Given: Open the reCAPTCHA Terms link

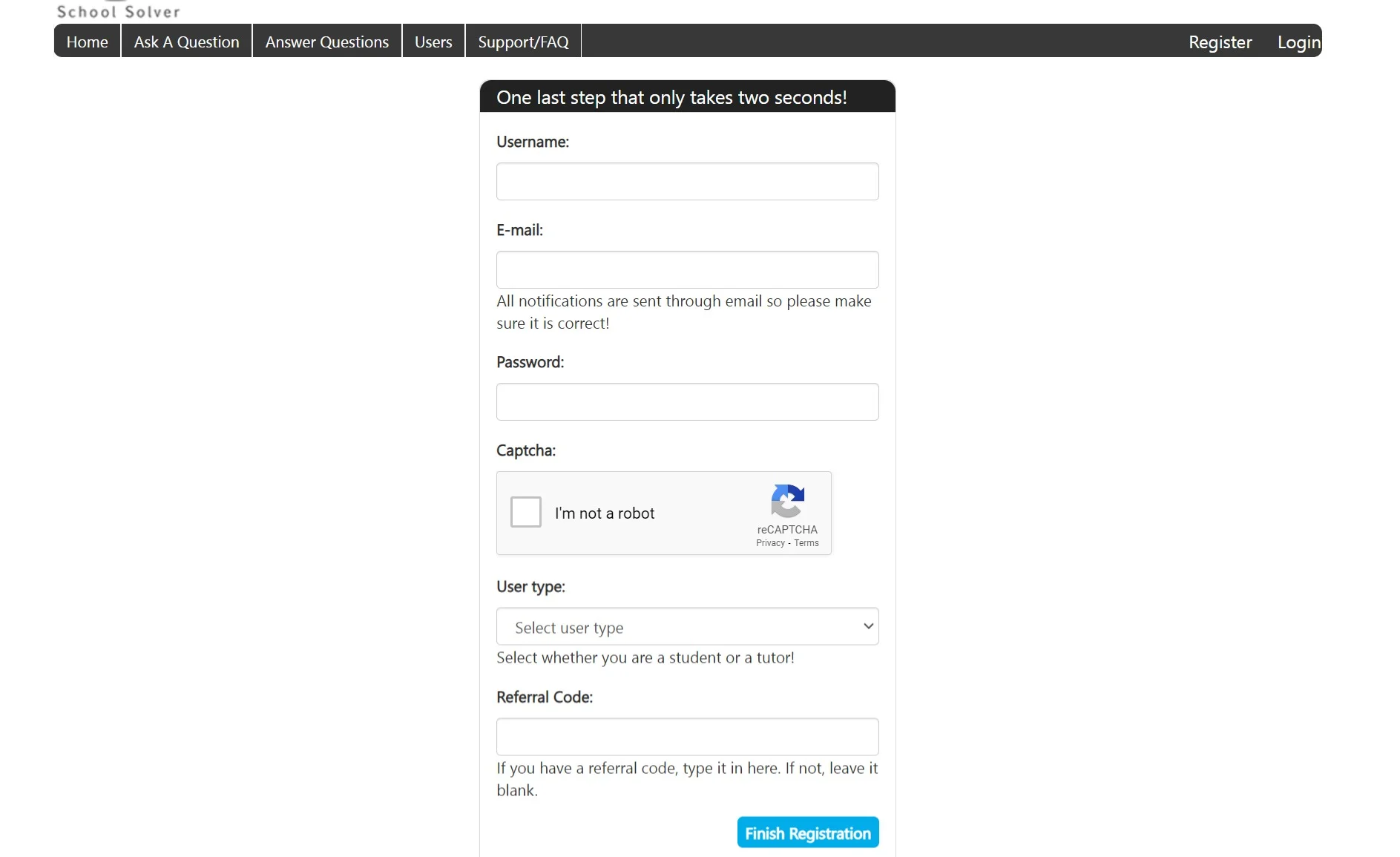Looking at the screenshot, I should pos(806,543).
